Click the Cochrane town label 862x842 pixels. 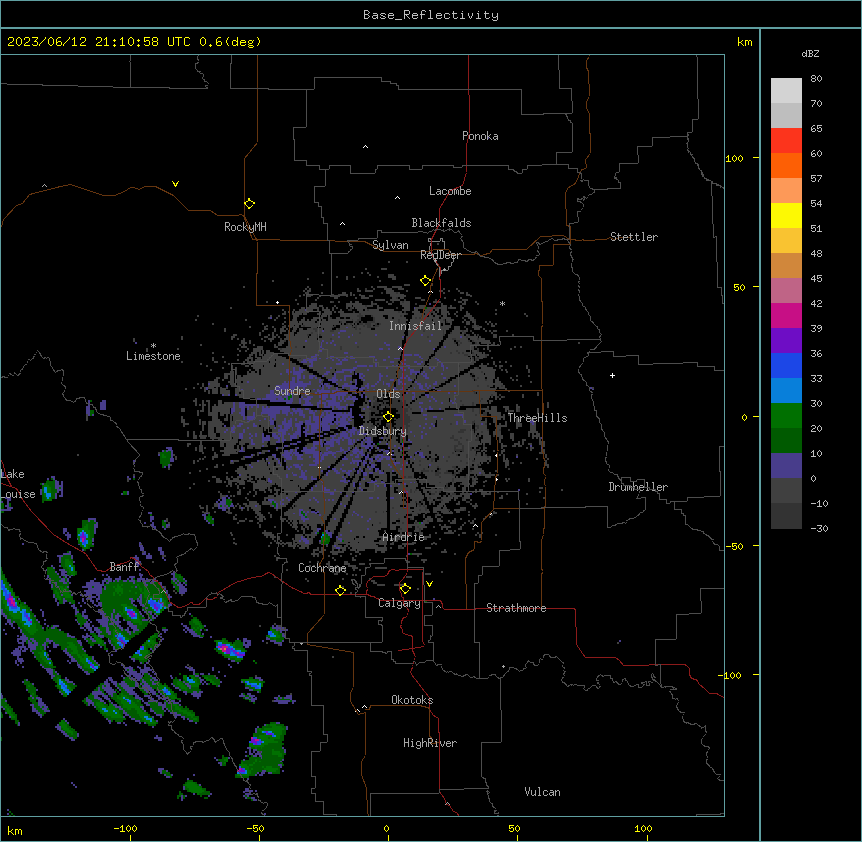[x=322, y=568]
